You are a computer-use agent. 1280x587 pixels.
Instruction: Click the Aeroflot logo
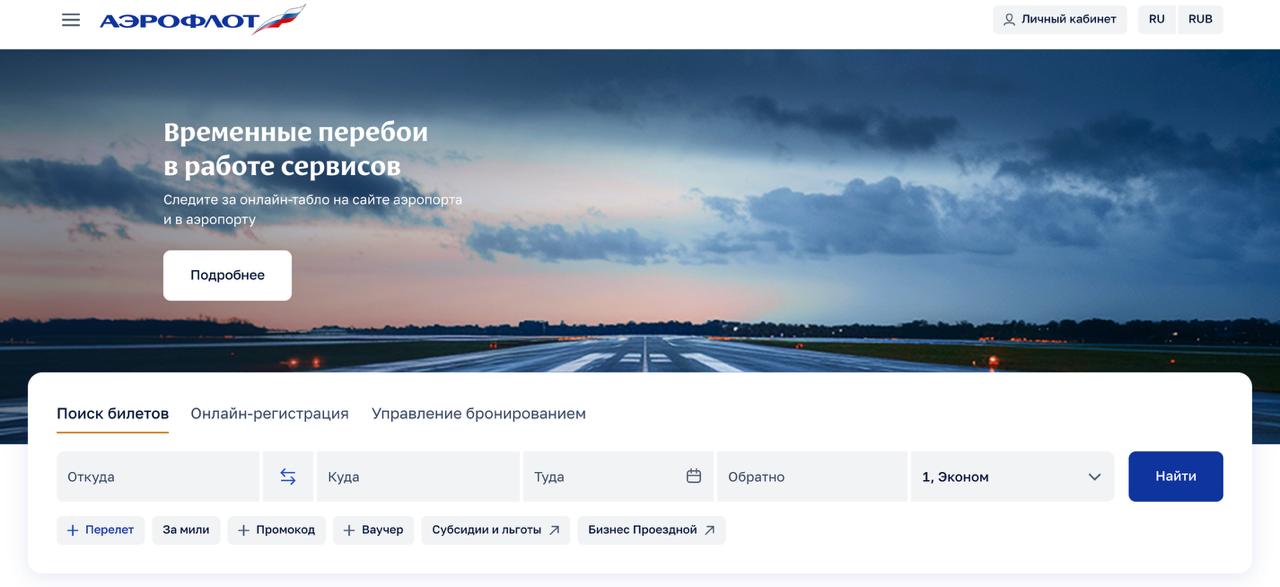201,20
